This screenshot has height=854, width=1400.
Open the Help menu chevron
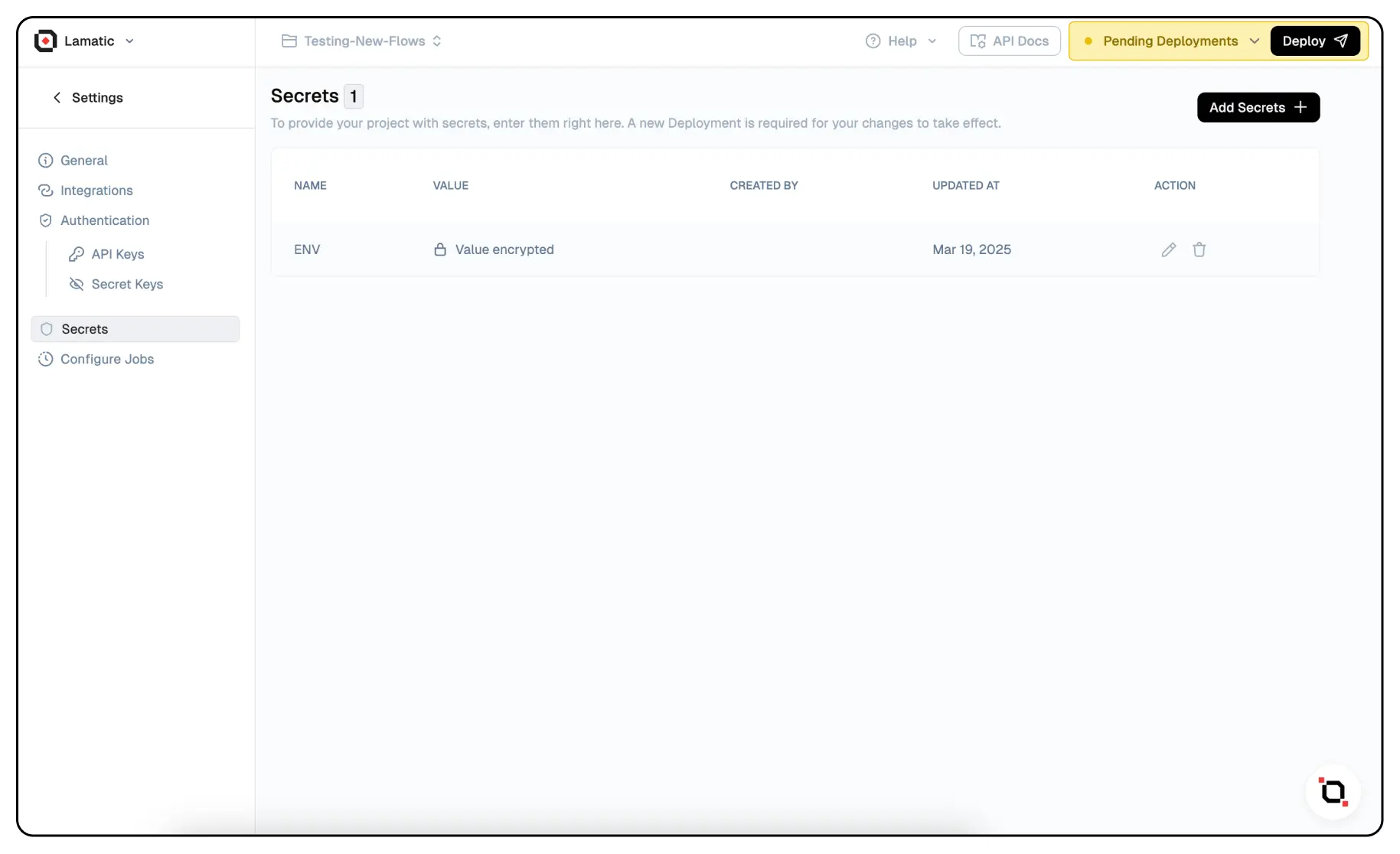click(x=932, y=41)
